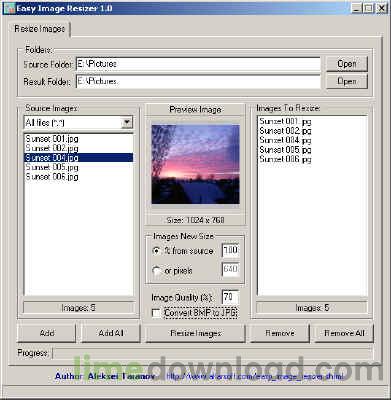
Task: Click the pixels value field
Action: click(x=230, y=269)
